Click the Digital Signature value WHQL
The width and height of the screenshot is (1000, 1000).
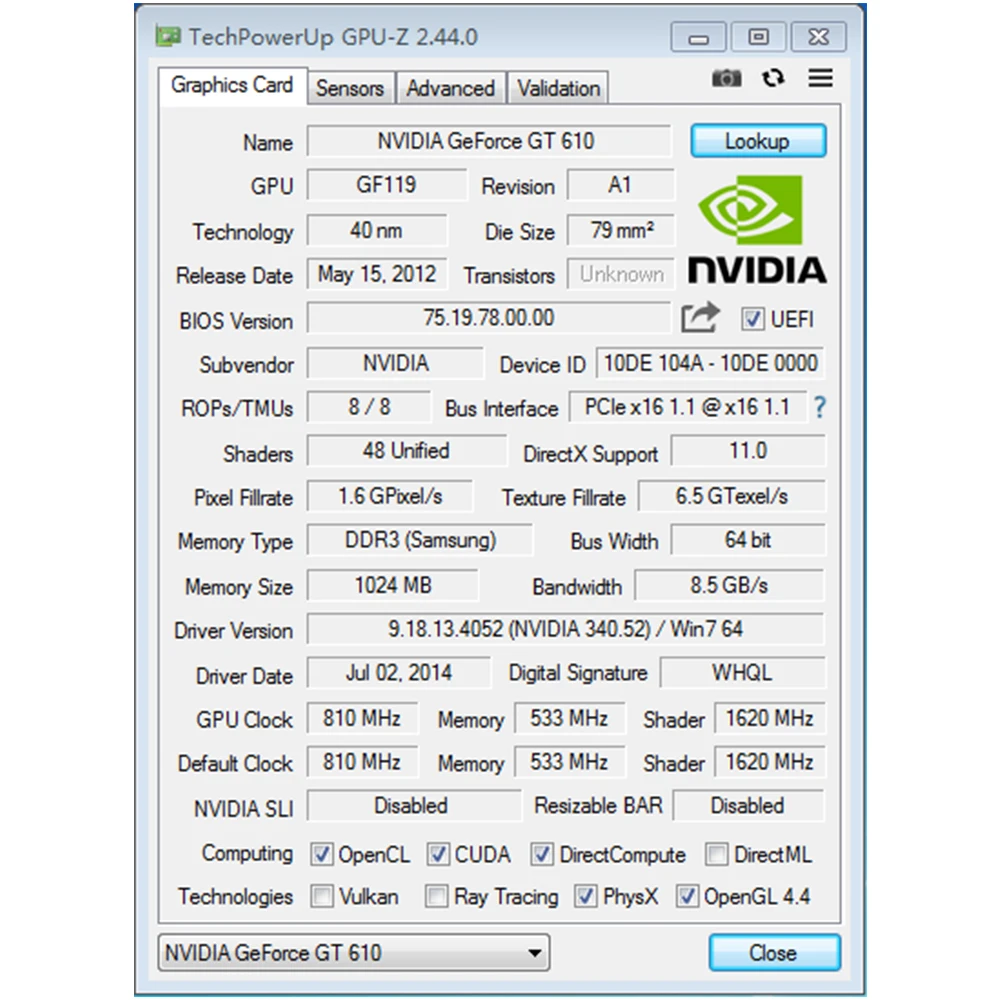click(742, 673)
